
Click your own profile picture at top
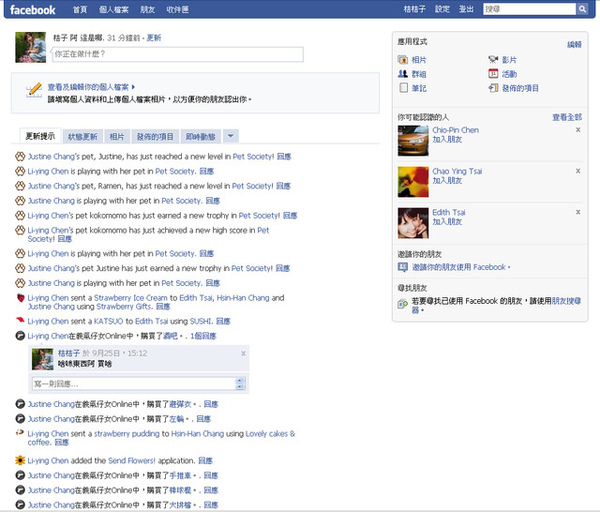[x=31, y=47]
